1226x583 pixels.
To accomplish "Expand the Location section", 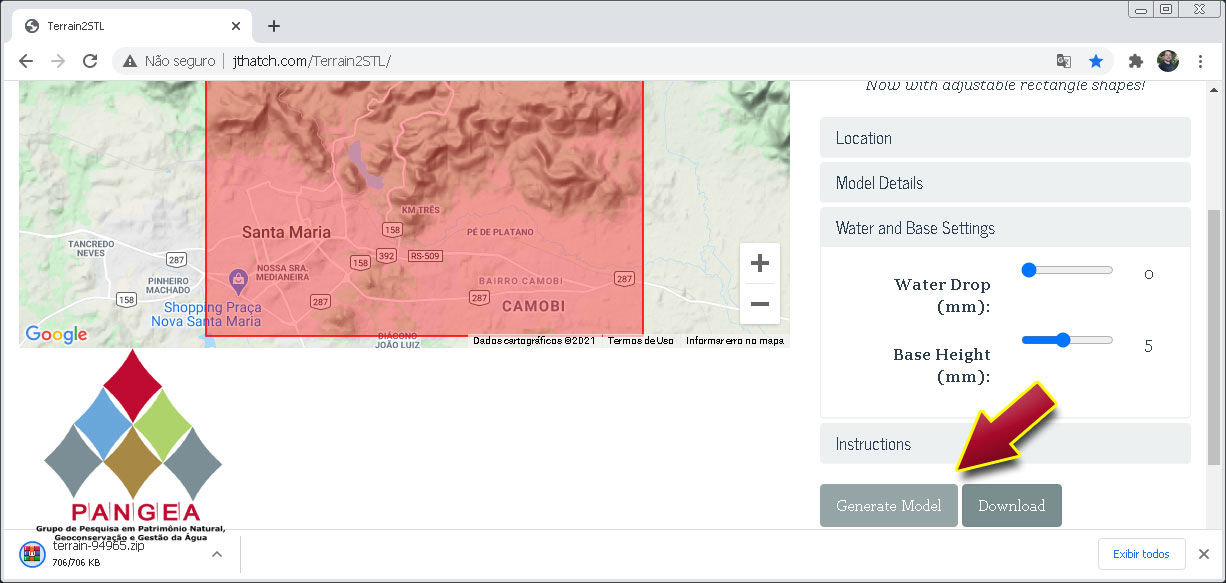I will point(1005,138).
